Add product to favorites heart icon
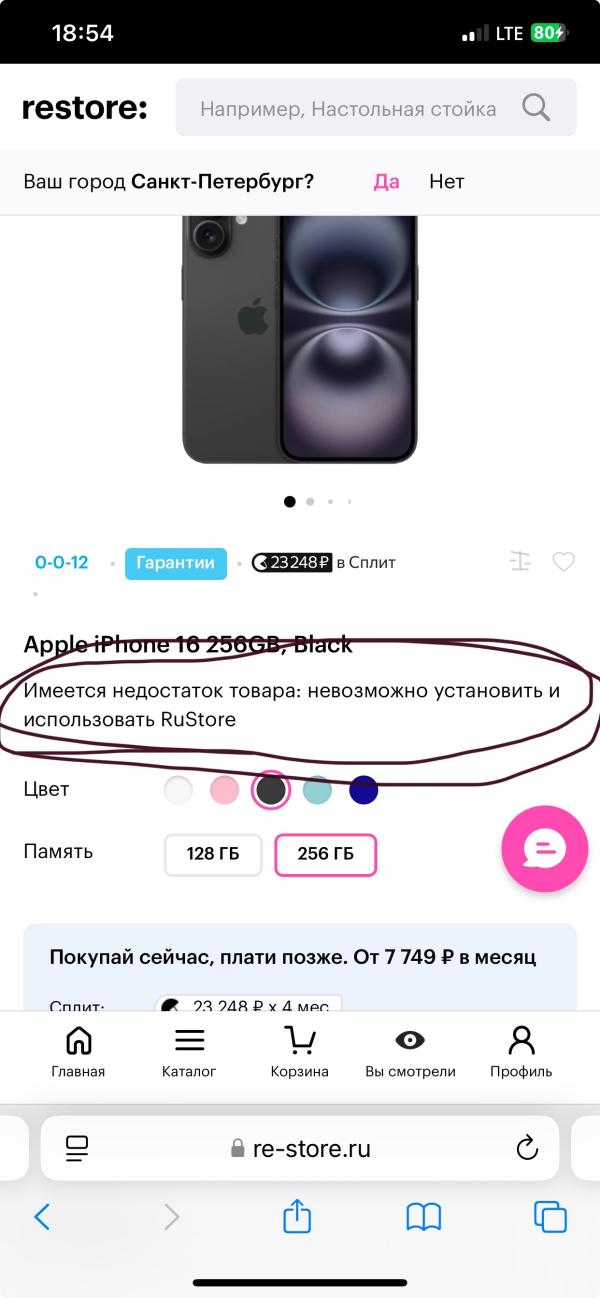This screenshot has width=600, height=1298. coord(564,562)
